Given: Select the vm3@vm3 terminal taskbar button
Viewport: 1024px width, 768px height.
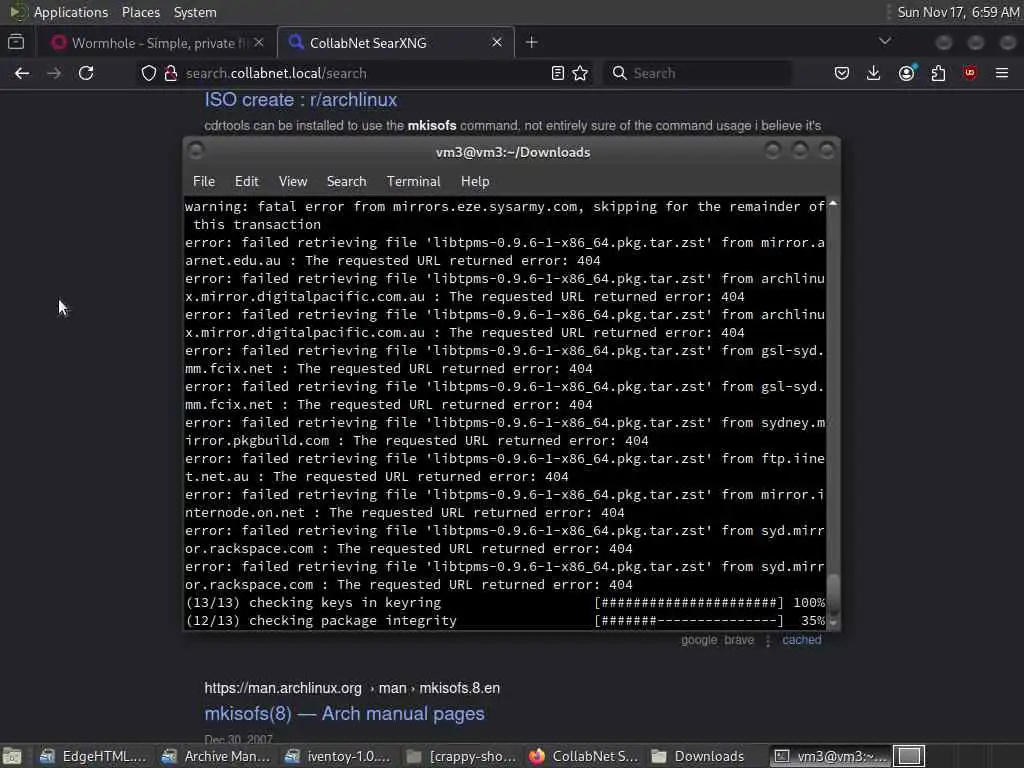Looking at the screenshot, I should [831, 756].
